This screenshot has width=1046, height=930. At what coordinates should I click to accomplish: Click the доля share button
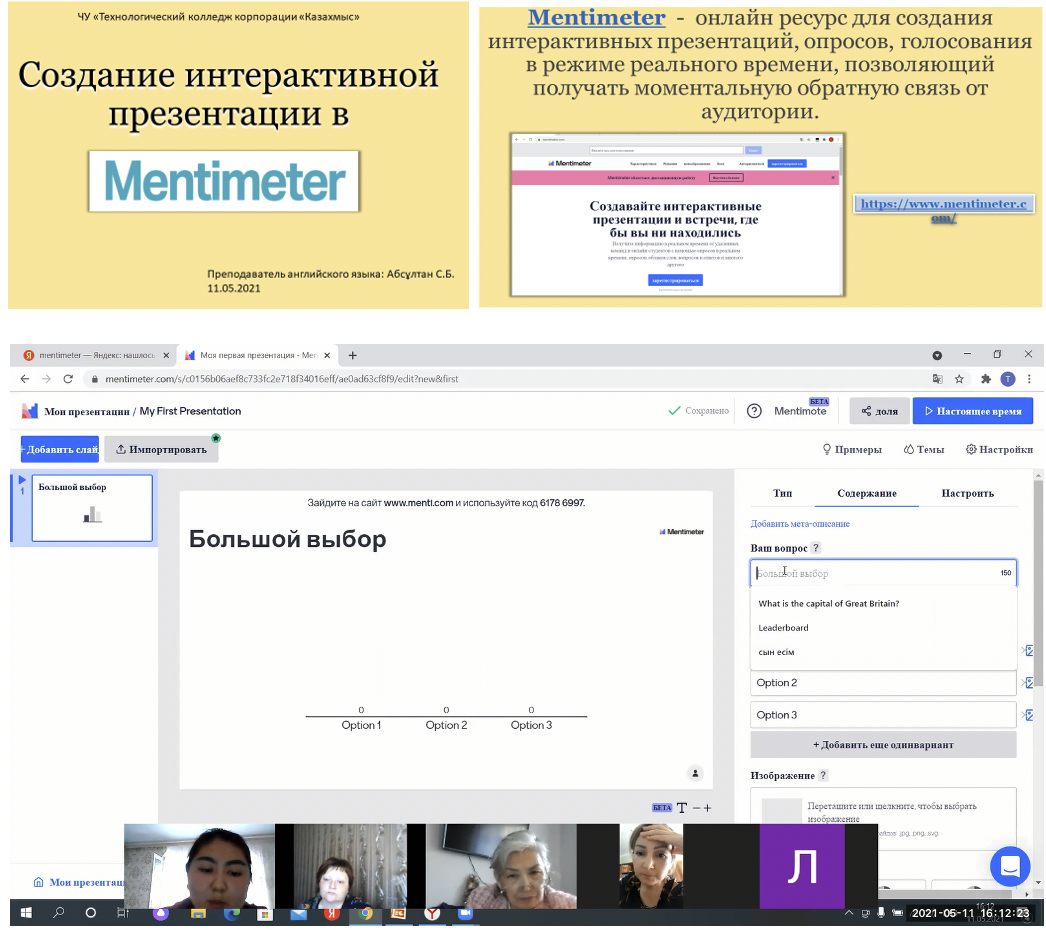879,411
